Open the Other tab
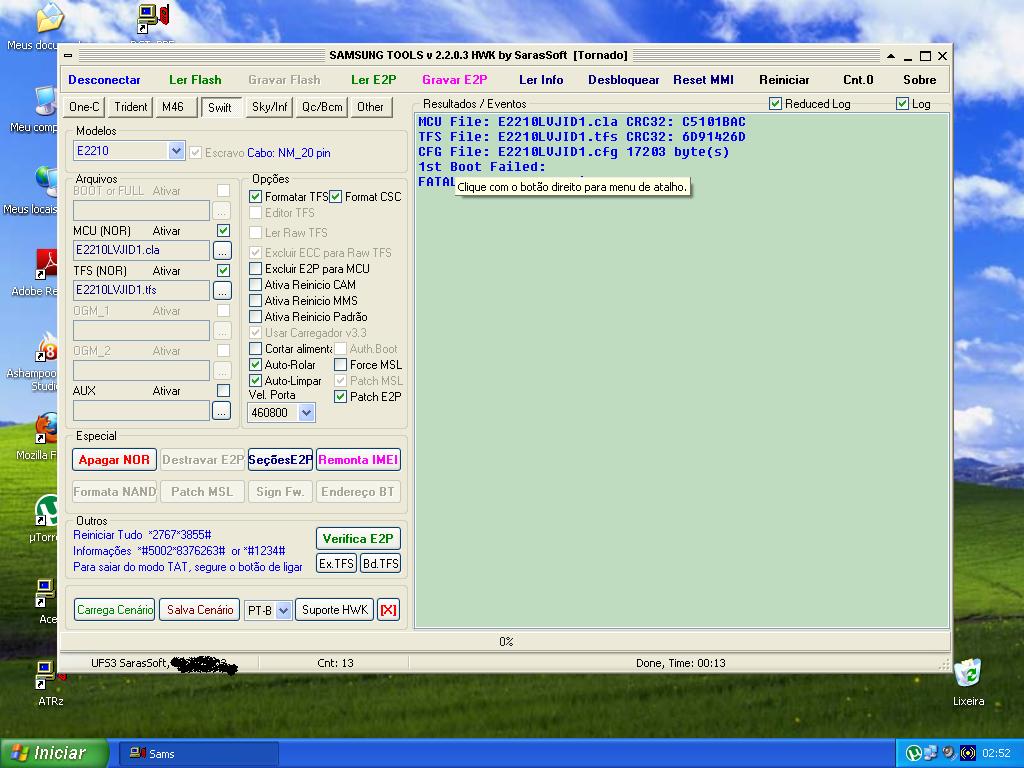The height and width of the screenshot is (768, 1024). [x=370, y=107]
